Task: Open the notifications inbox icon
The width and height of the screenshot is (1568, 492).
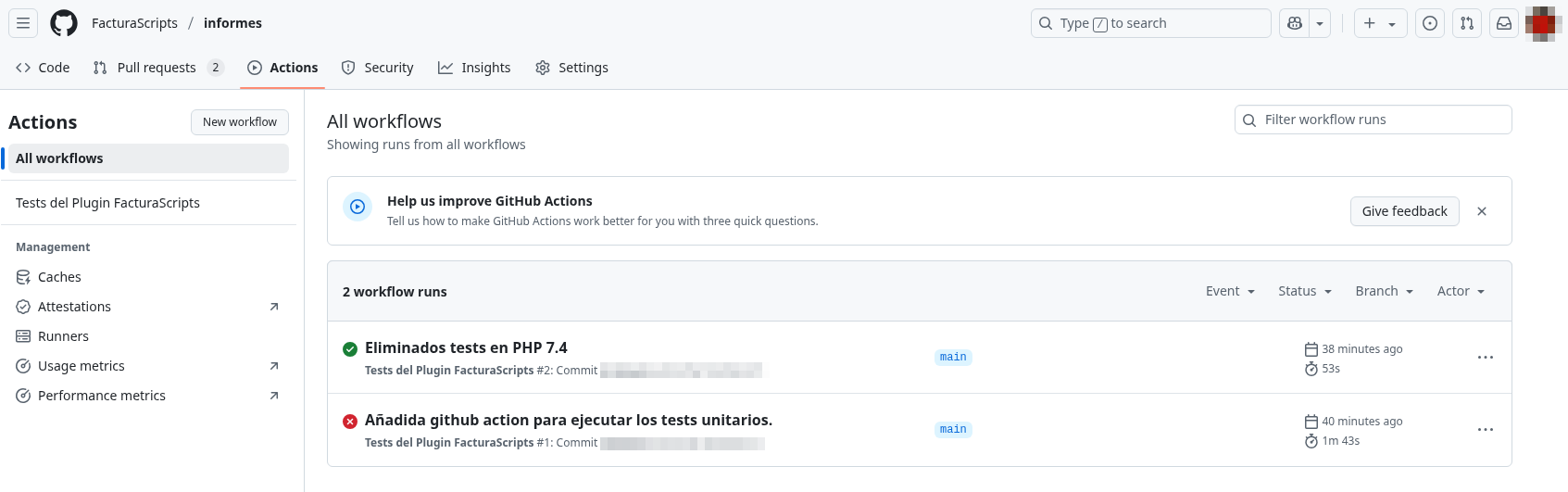Action: tap(1504, 23)
